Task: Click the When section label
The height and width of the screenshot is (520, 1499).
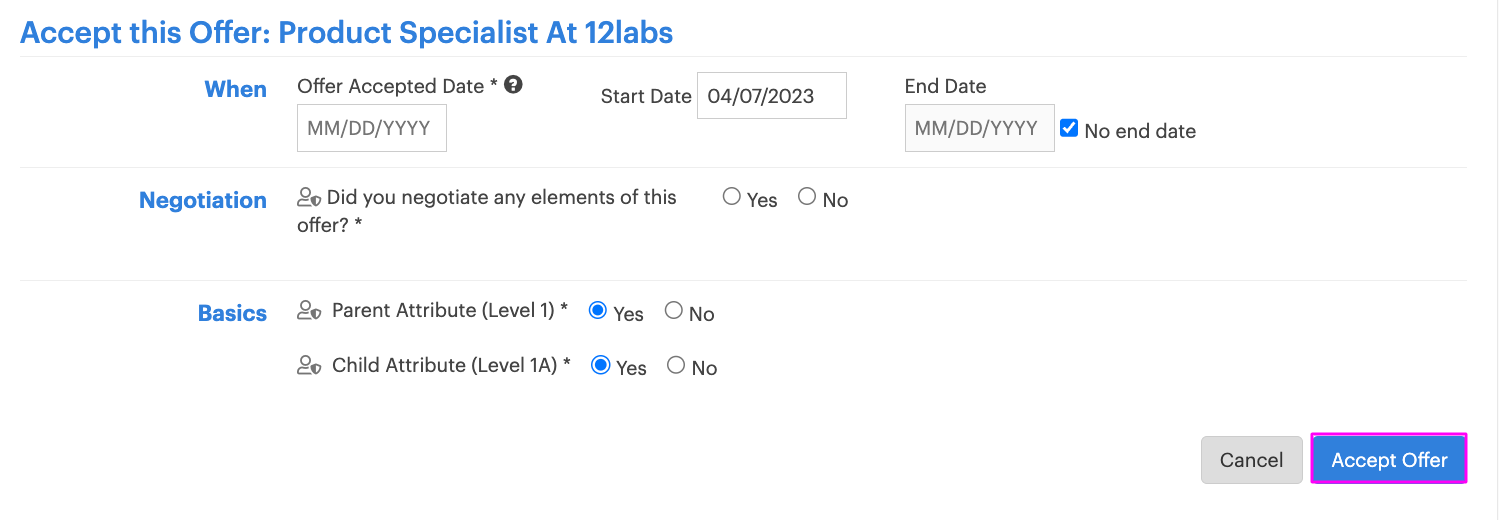Action: pos(236,89)
